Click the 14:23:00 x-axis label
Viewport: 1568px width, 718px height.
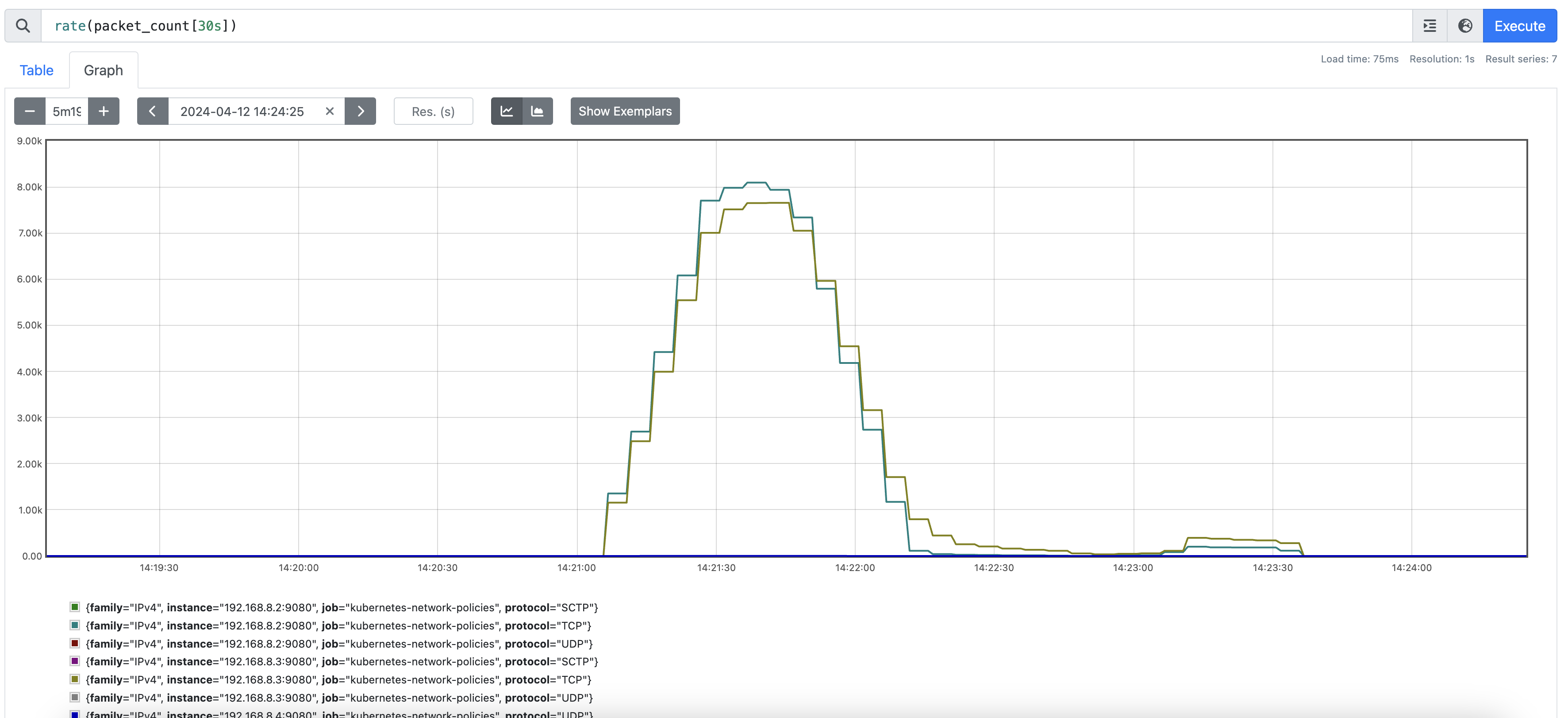pos(1133,567)
